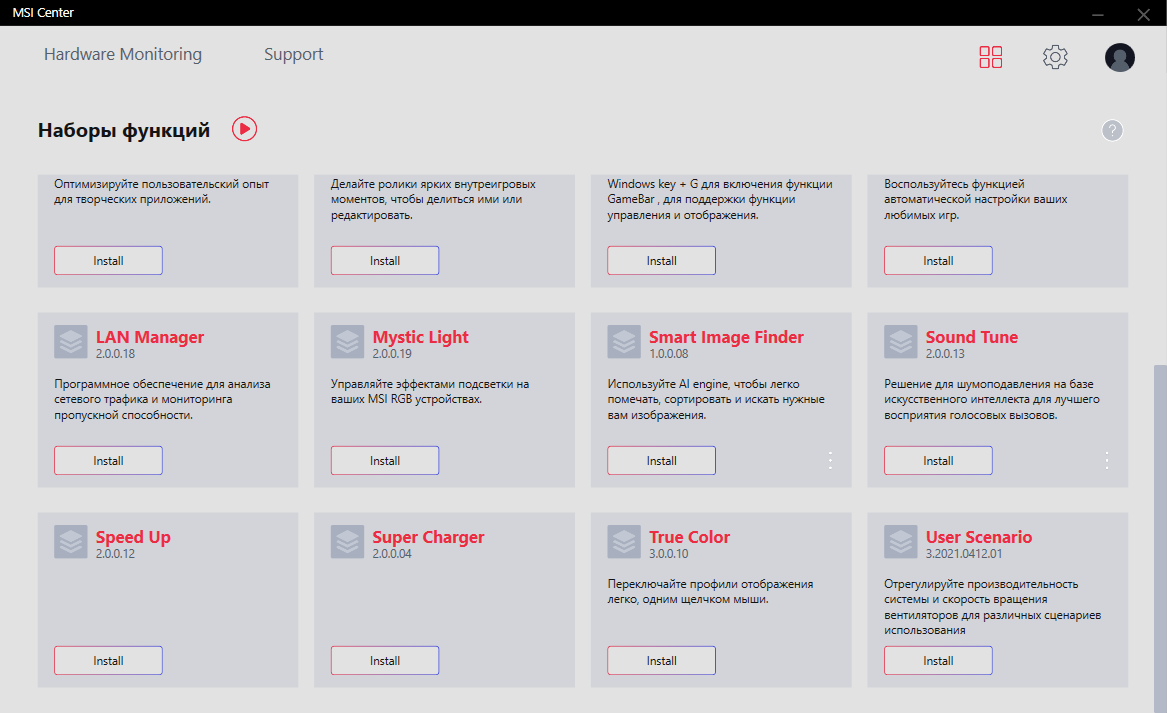The height and width of the screenshot is (713, 1167).
Task: Click the Mystic Light stack icon
Action: (x=348, y=342)
